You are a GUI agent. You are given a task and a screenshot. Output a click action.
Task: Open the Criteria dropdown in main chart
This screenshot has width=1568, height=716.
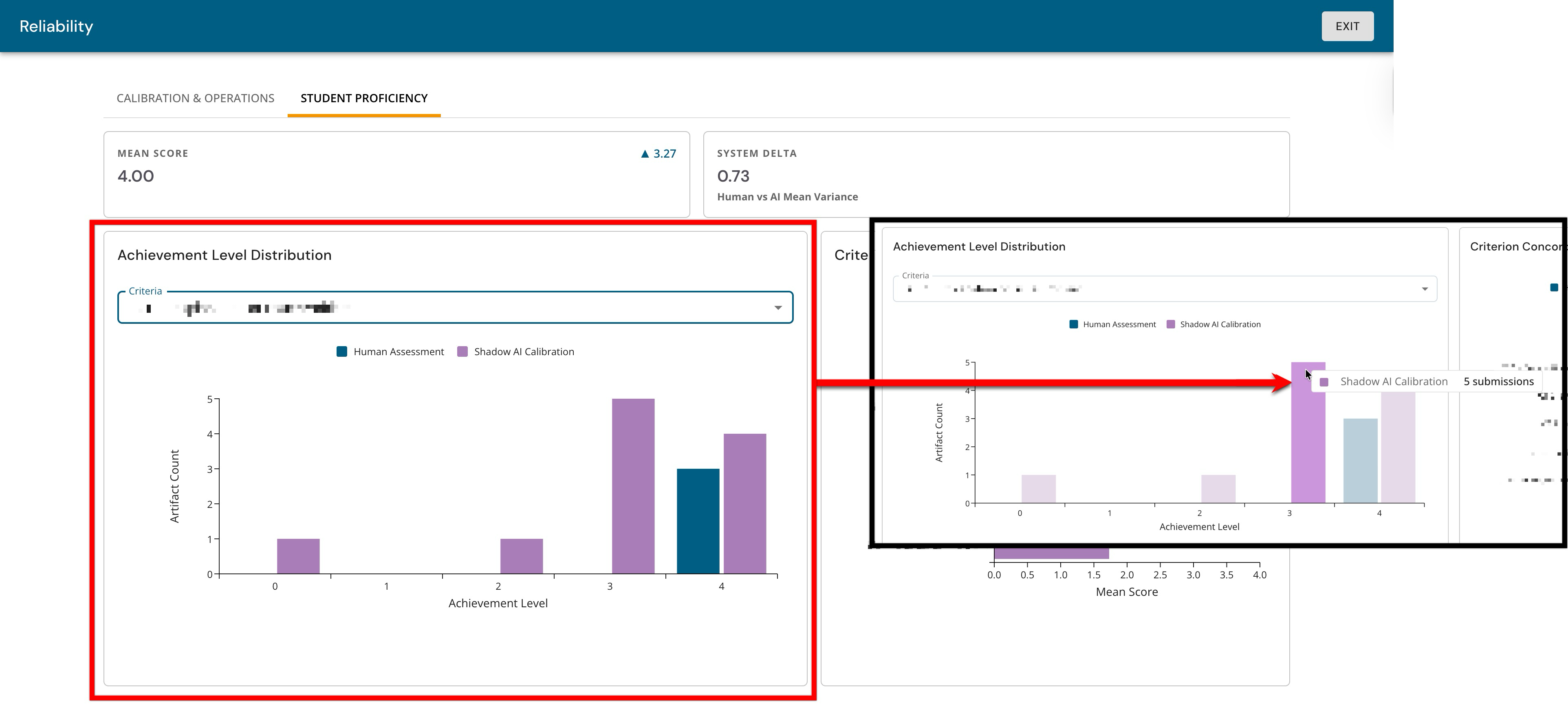455,307
